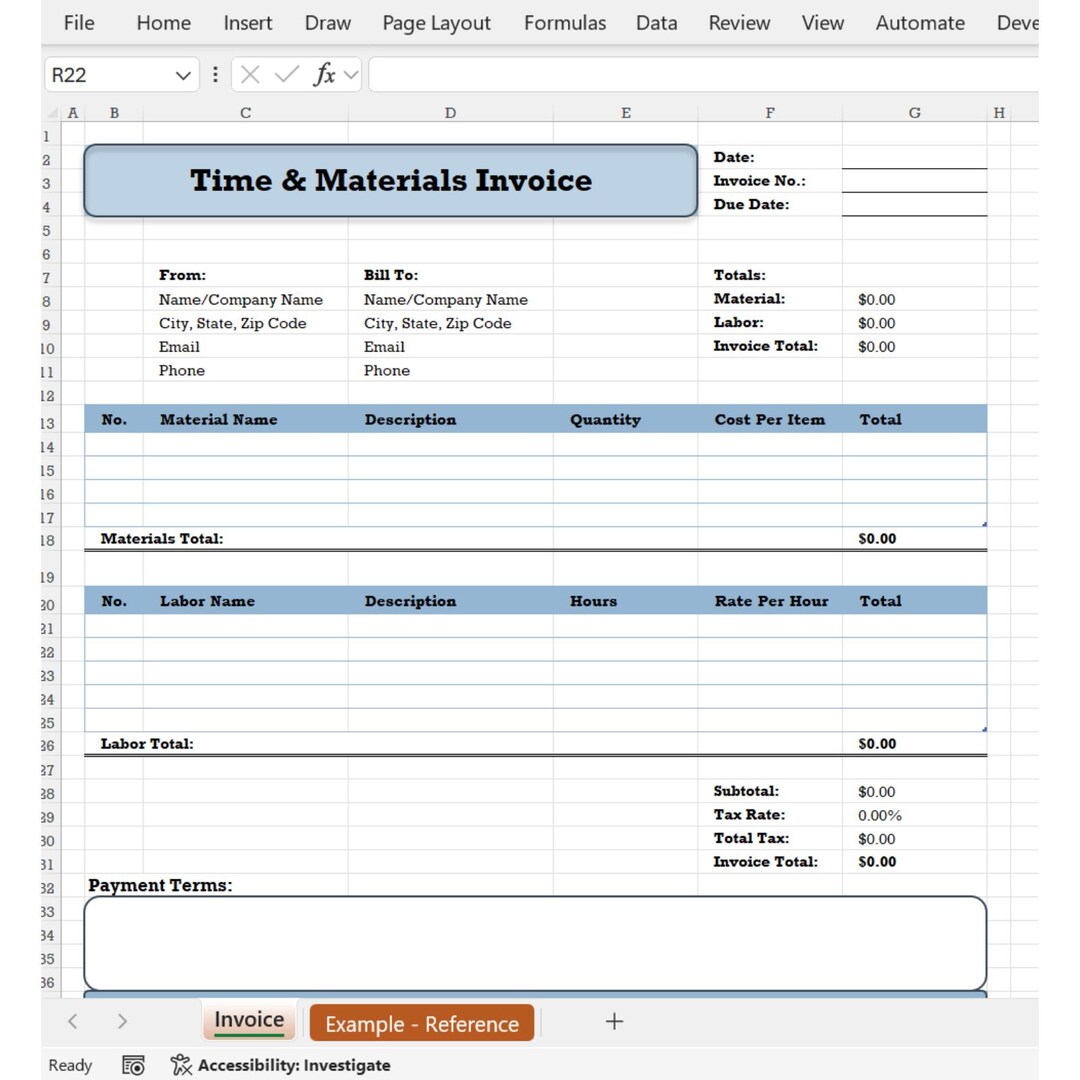
Task: Click the Cancel X icon in formula bar
Action: click(x=250, y=74)
